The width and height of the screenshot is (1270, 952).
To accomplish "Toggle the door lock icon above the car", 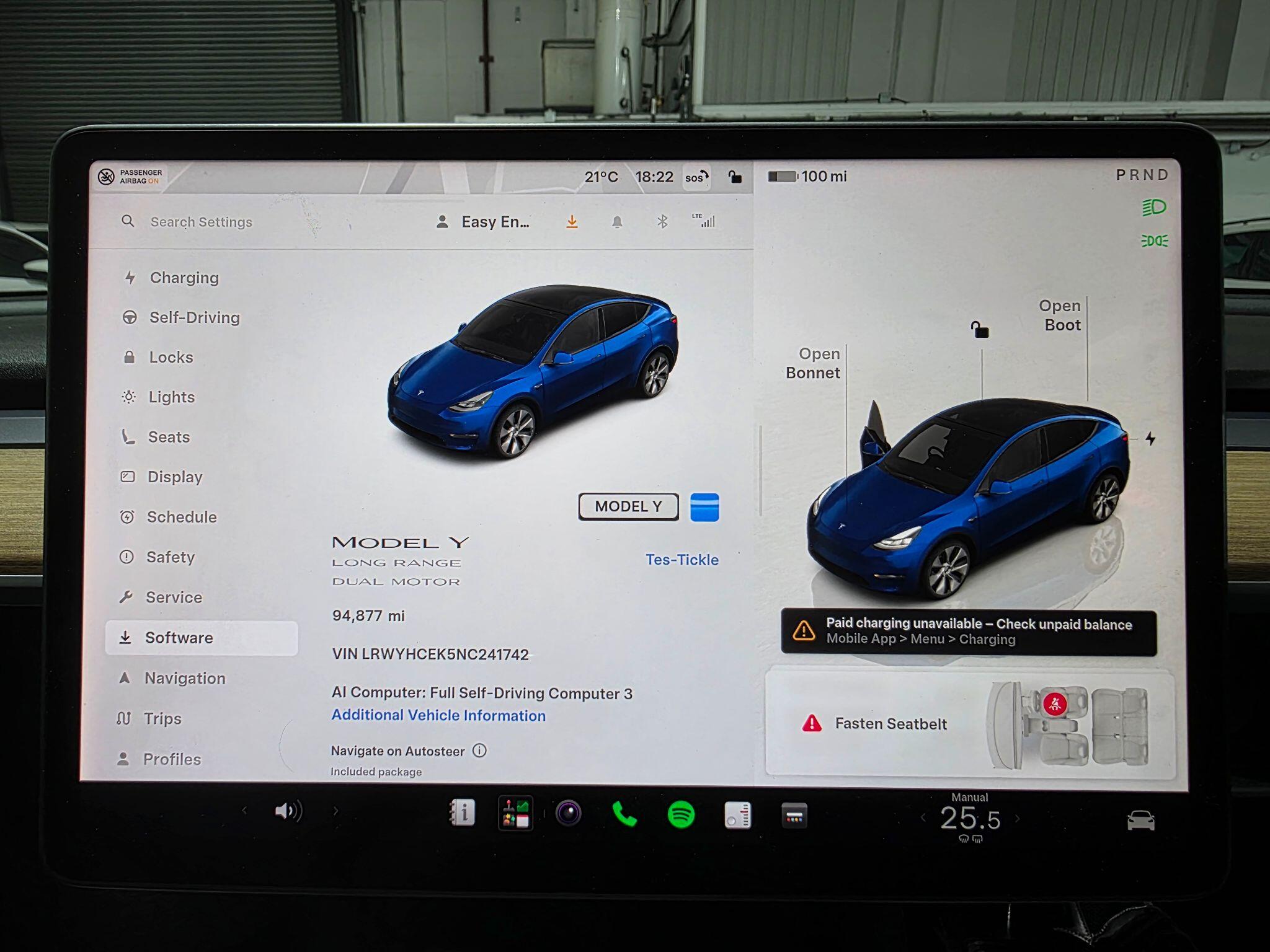I will pyautogui.click(x=980, y=329).
